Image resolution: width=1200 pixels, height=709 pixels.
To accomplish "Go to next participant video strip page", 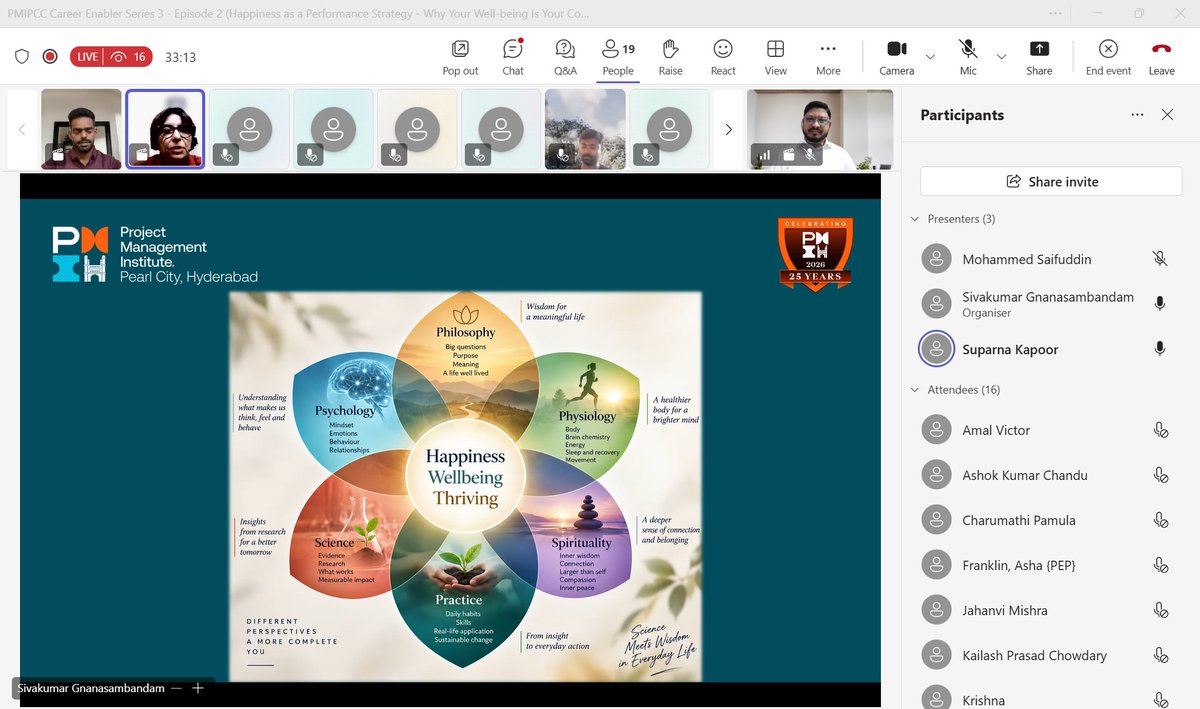I will [x=728, y=129].
